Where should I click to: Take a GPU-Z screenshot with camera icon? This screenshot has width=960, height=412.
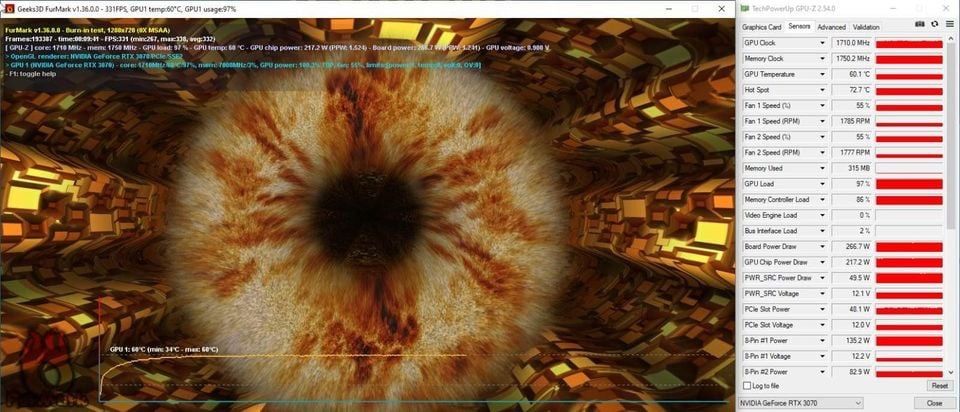click(x=920, y=24)
